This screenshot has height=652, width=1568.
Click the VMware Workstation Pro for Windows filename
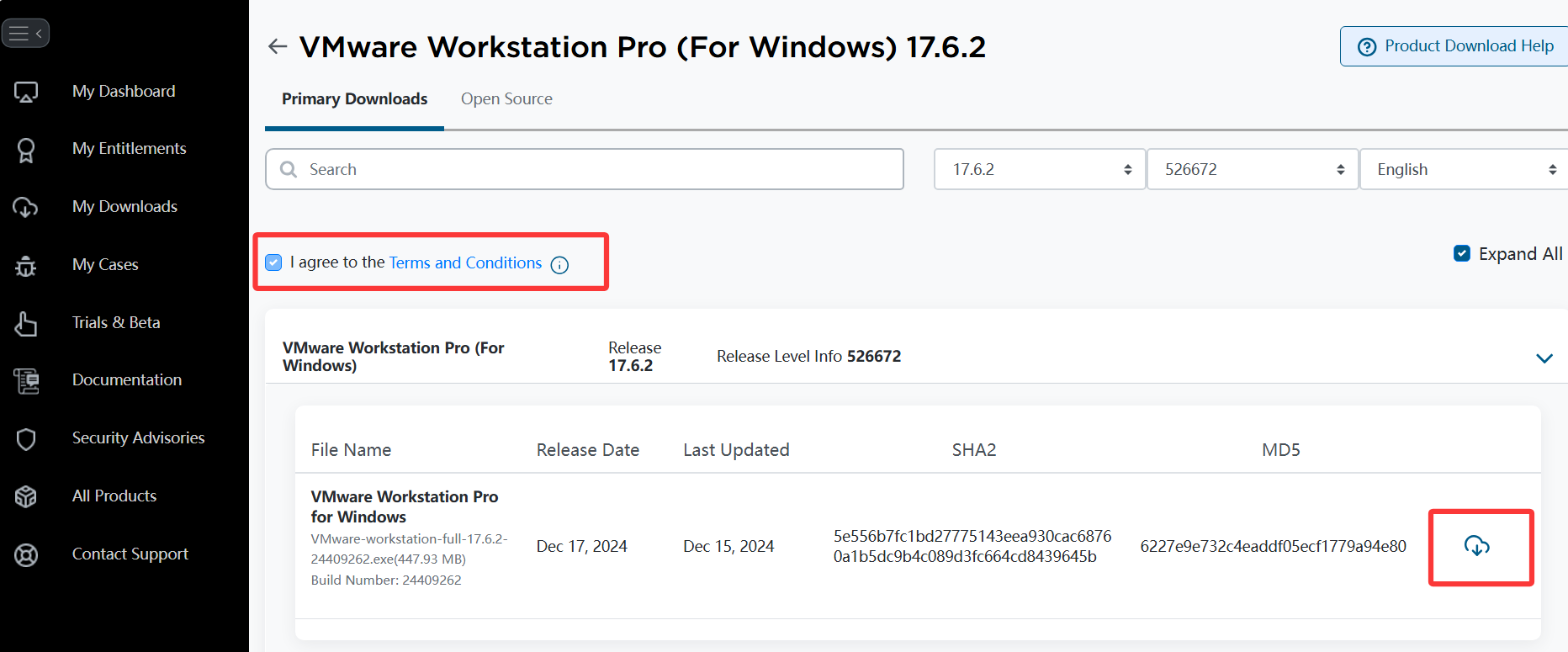pos(405,506)
